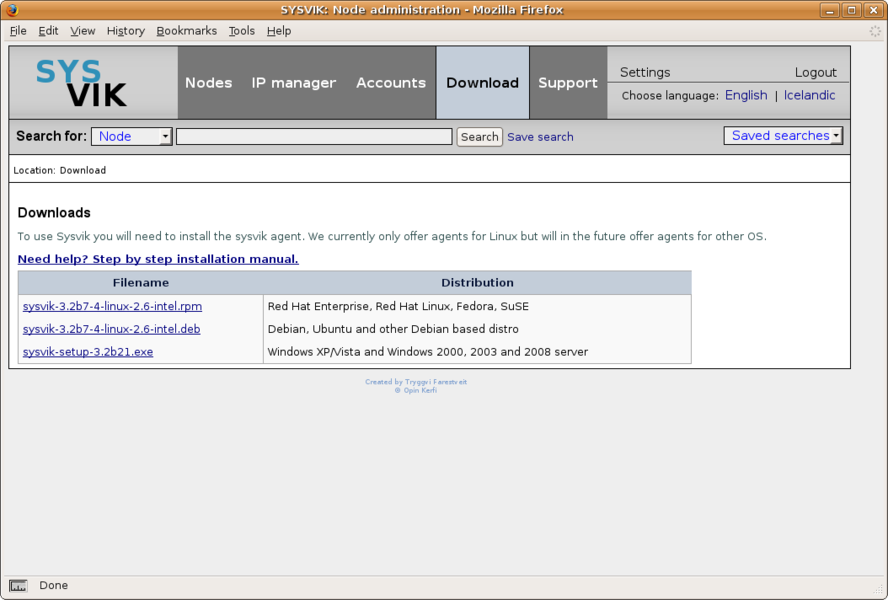888x600 pixels.
Task: Minimize the Firefox window
Action: [830, 10]
